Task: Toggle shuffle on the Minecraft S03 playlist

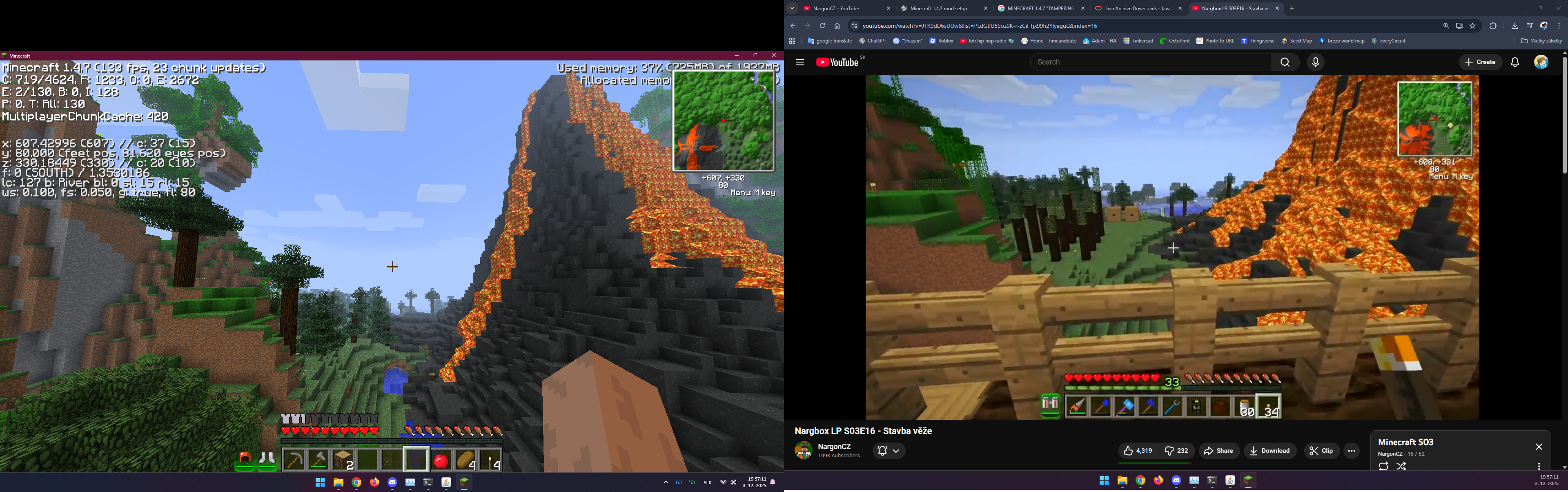Action: (1401, 466)
